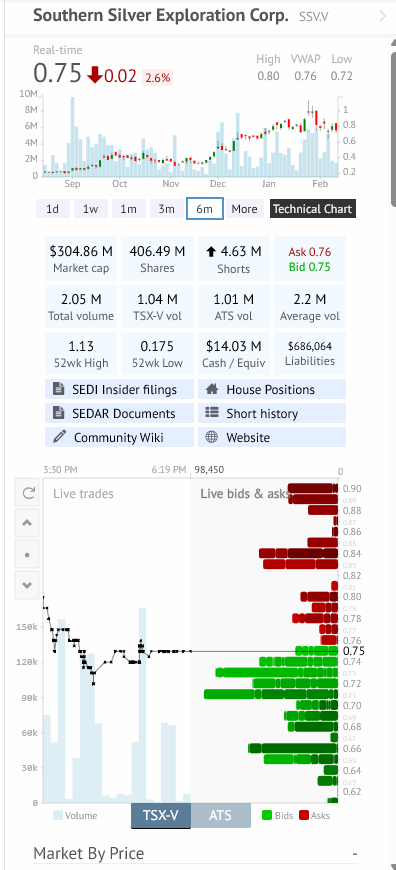Click the Live trades heading

click(x=83, y=493)
